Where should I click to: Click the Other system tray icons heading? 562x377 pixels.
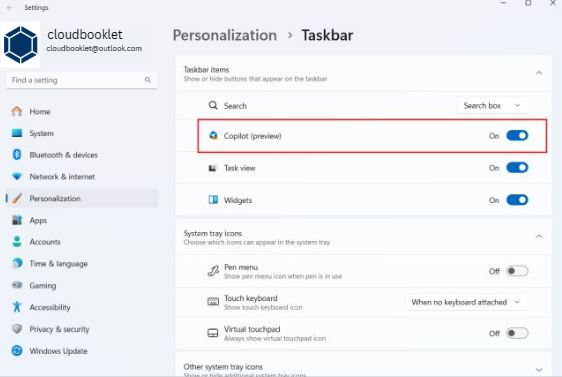pyautogui.click(x=223, y=367)
